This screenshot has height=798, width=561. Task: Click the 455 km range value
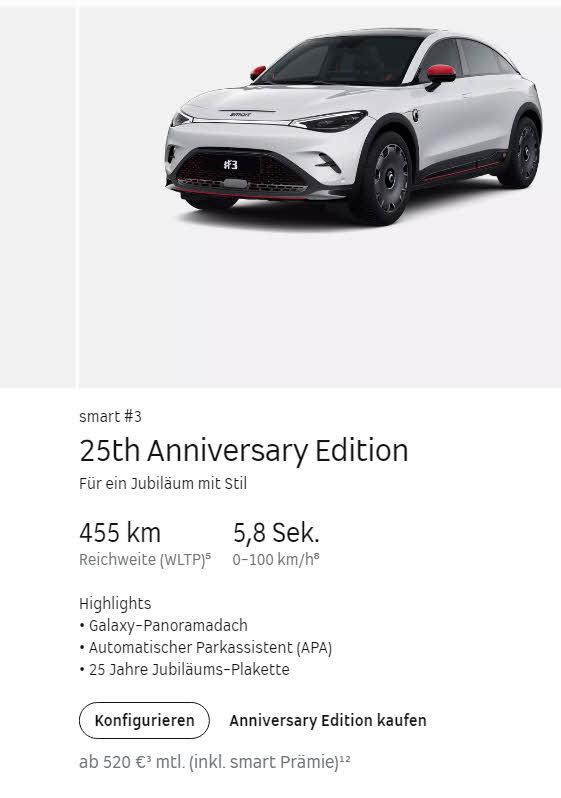[120, 533]
